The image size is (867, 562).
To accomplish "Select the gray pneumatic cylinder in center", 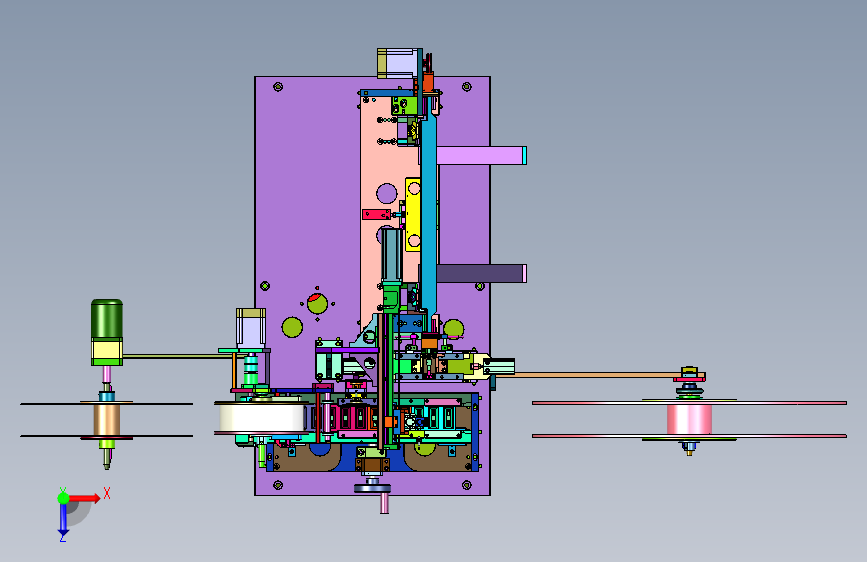I will 391,255.
